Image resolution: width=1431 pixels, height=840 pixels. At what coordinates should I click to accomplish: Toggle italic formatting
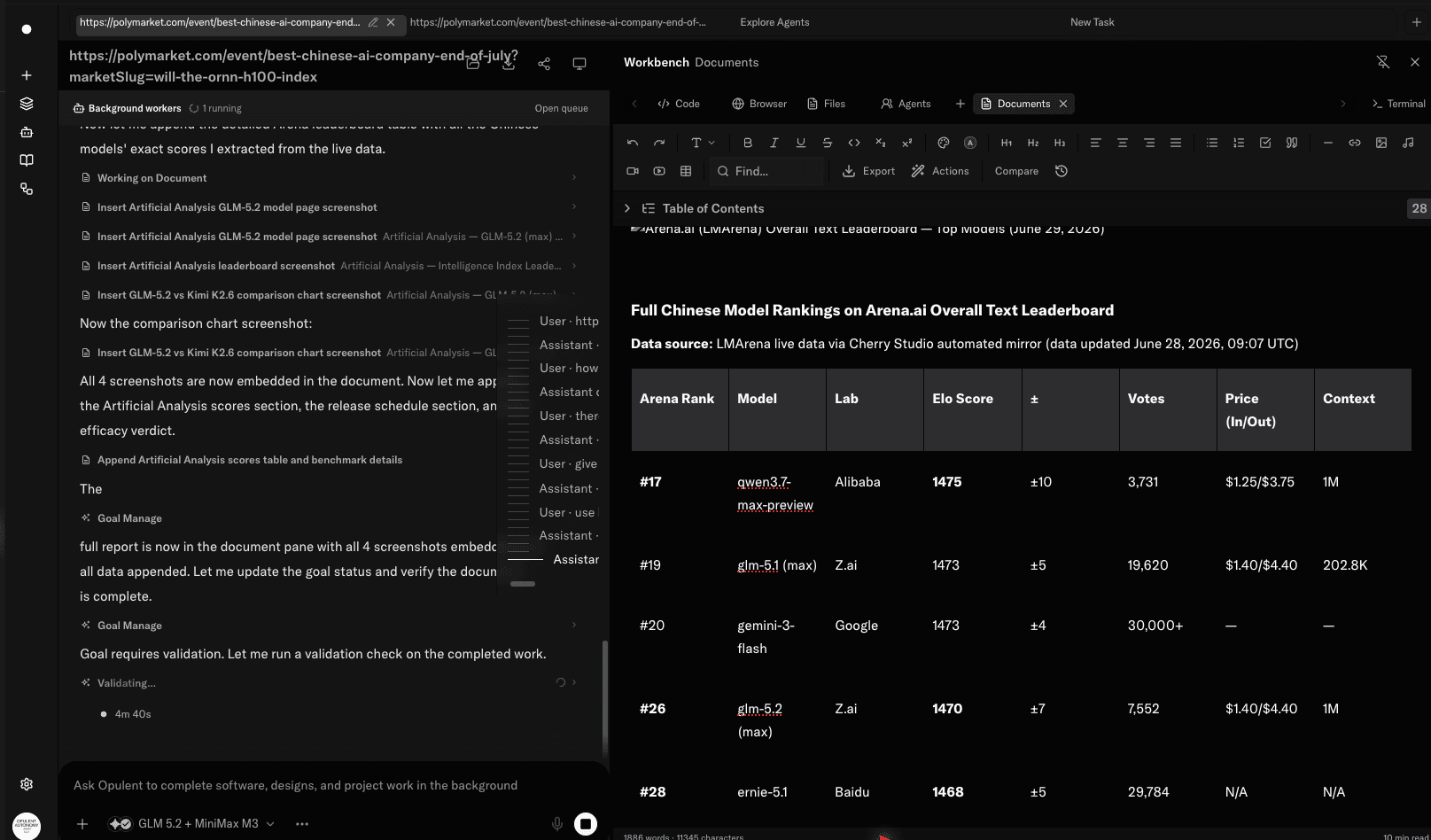pos(774,143)
